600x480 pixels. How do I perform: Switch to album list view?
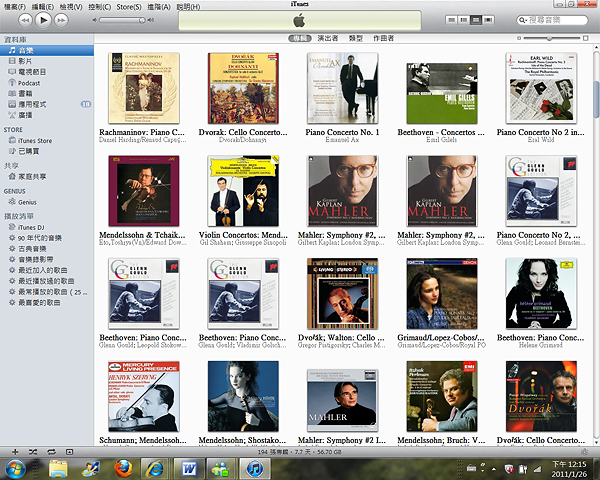[x=464, y=20]
